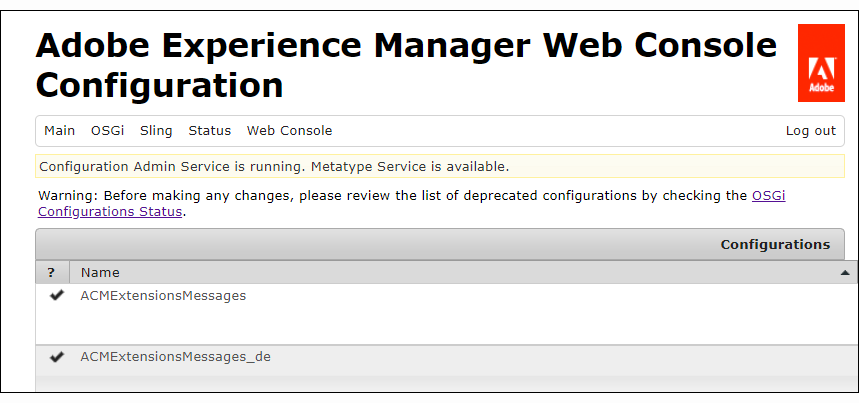
Task: Open the Main menu
Action: [x=59, y=131]
